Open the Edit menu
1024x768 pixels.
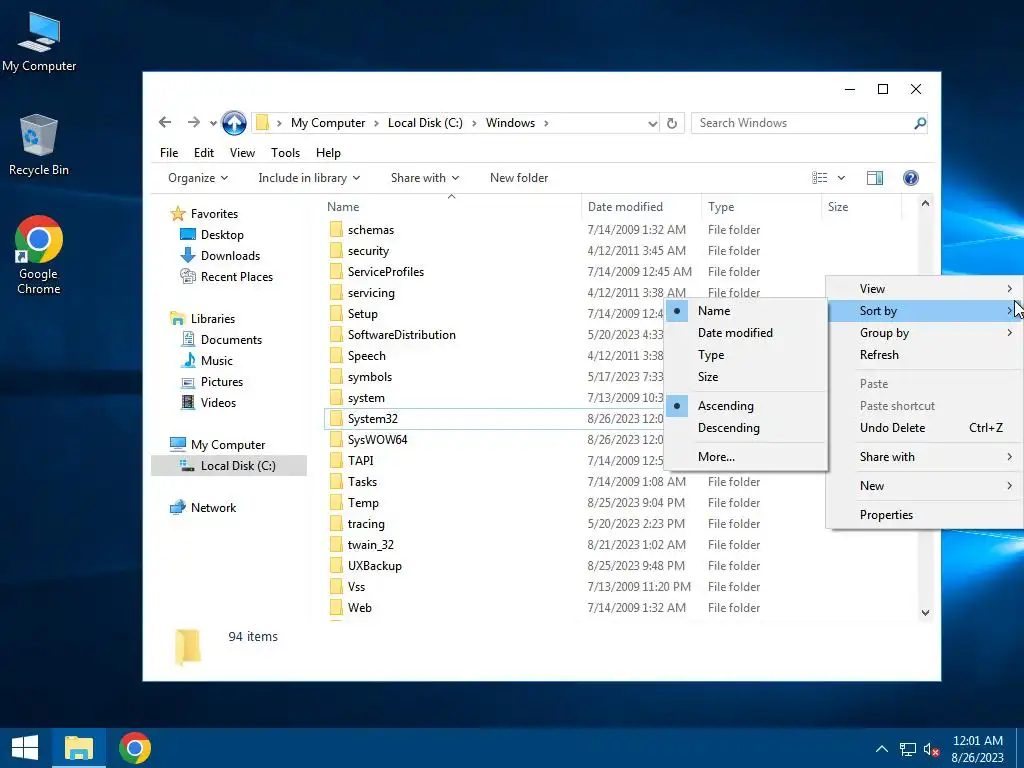pos(204,153)
